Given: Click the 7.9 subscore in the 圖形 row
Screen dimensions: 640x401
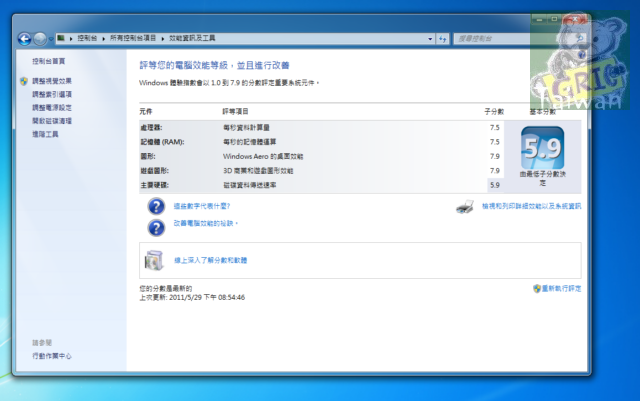Looking at the screenshot, I should (495, 156).
